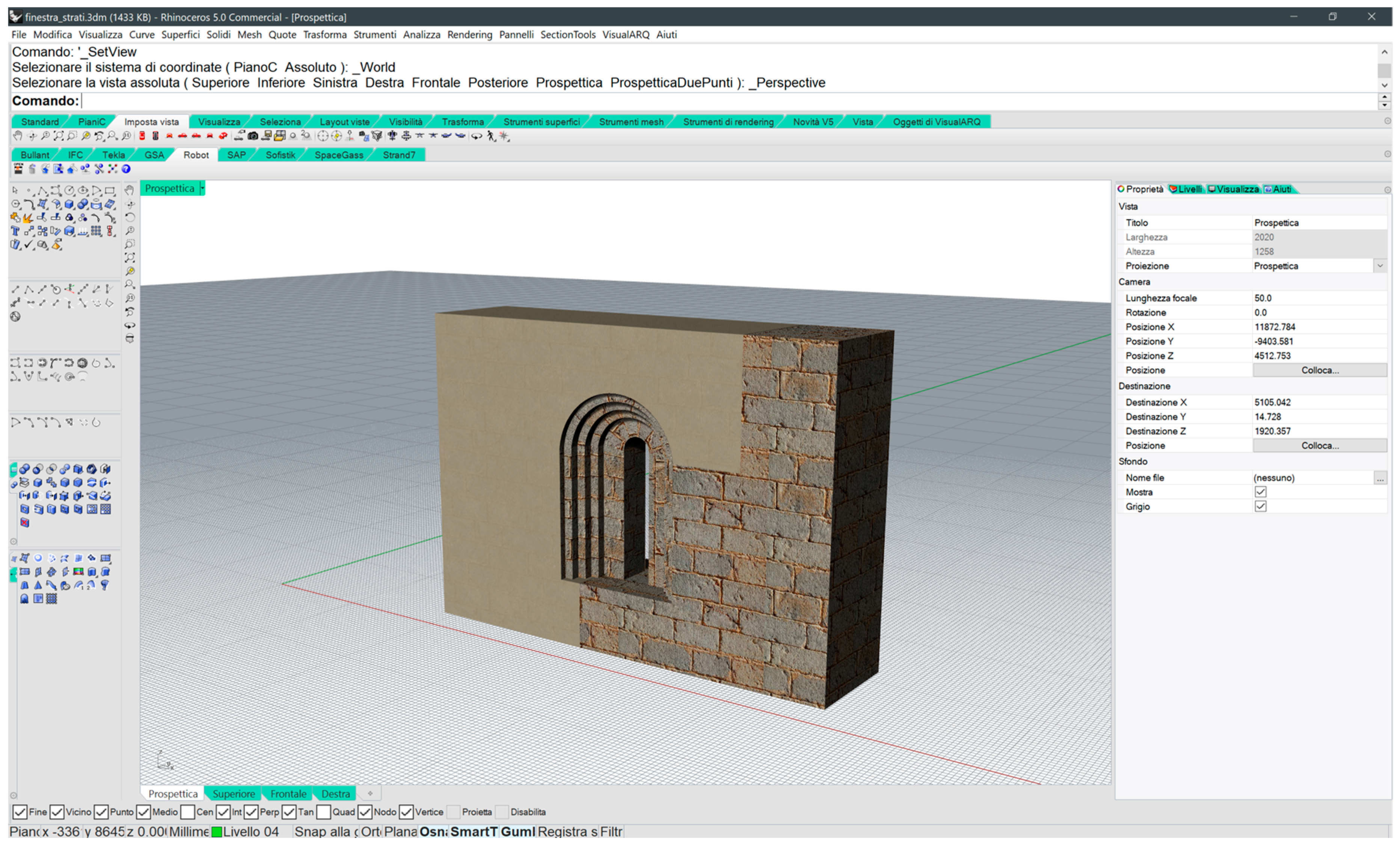Select the Text object tool

pyautogui.click(x=15, y=231)
